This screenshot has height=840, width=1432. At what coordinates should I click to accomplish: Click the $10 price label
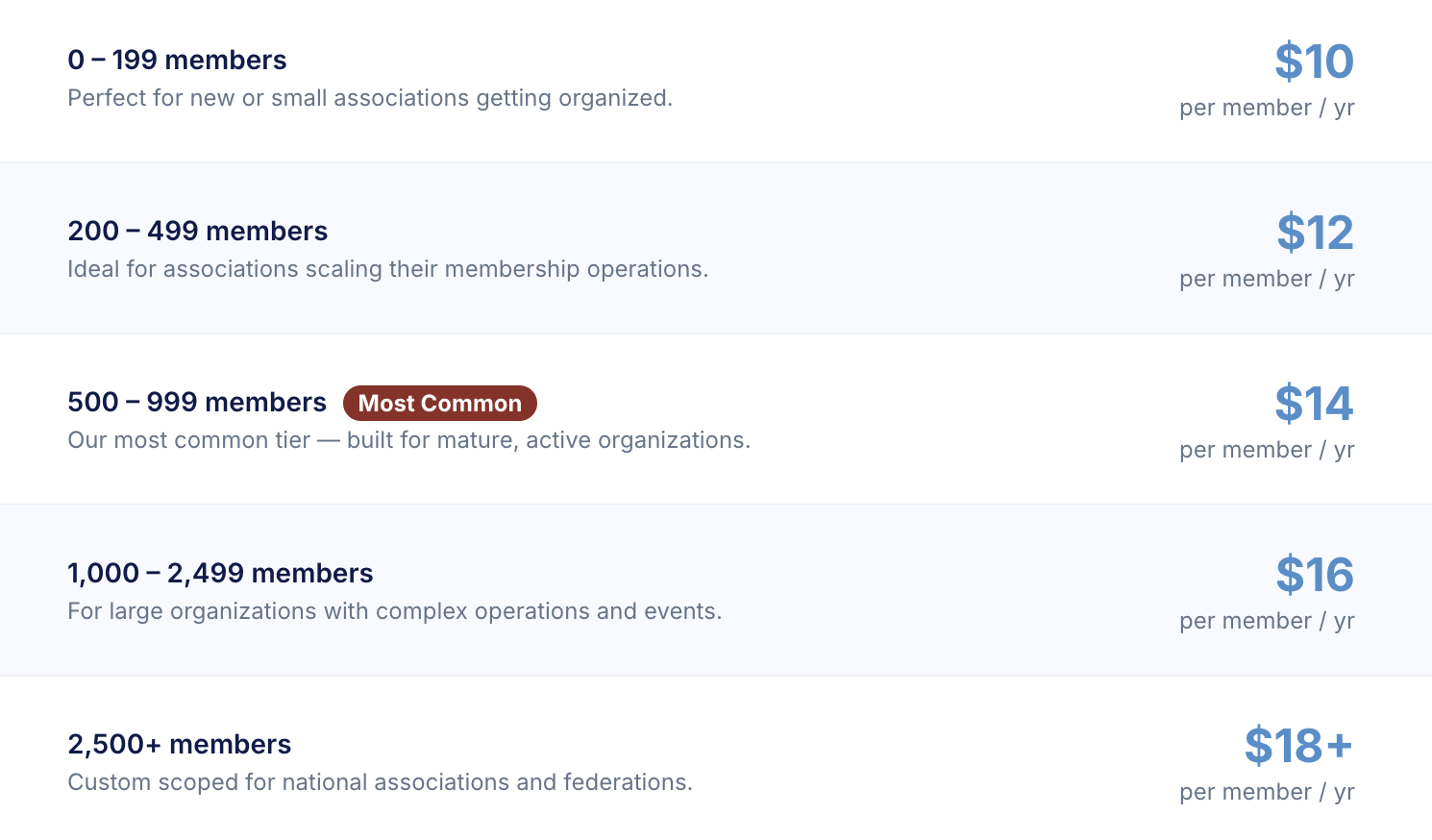pos(1314,62)
